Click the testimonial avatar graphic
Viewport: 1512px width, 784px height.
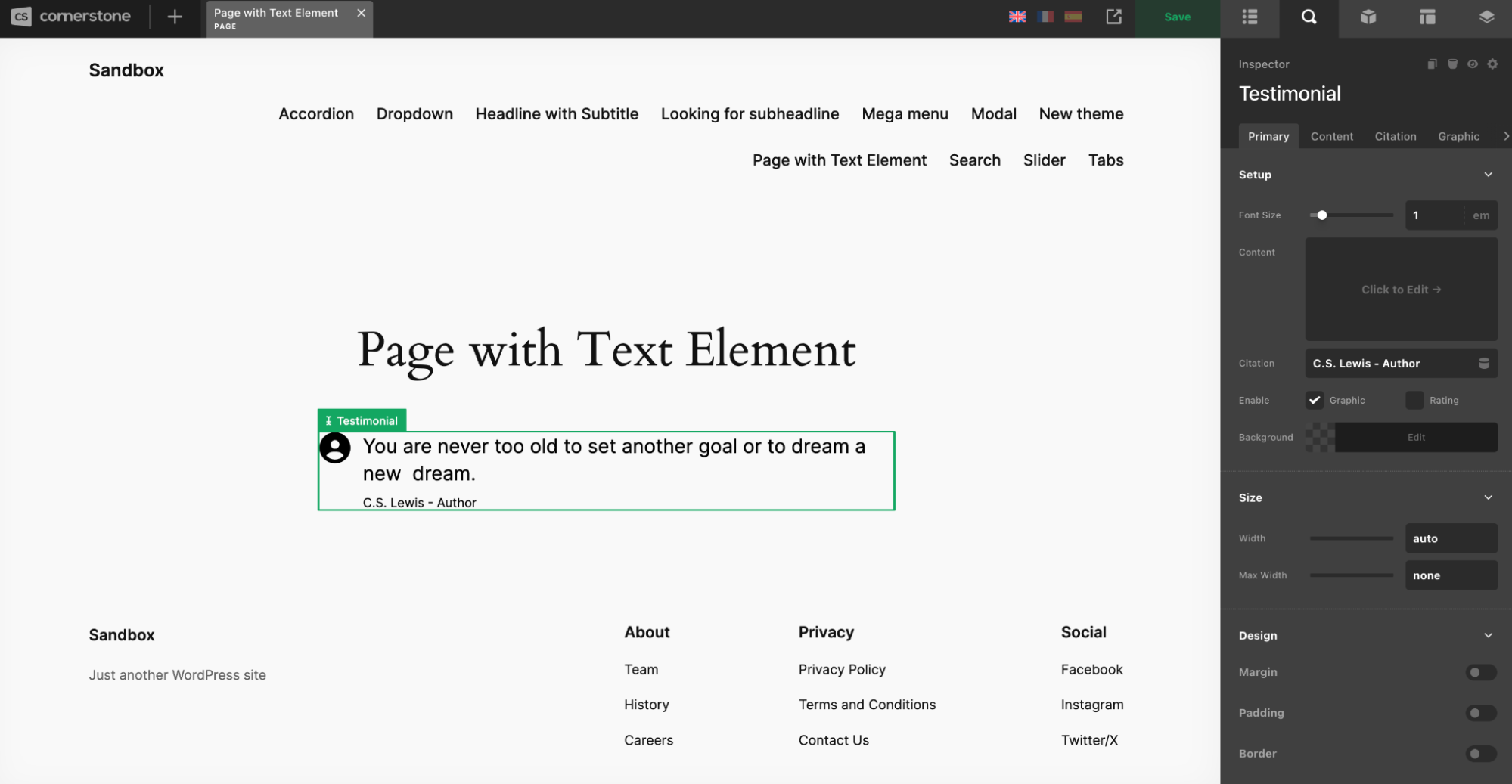pos(335,448)
